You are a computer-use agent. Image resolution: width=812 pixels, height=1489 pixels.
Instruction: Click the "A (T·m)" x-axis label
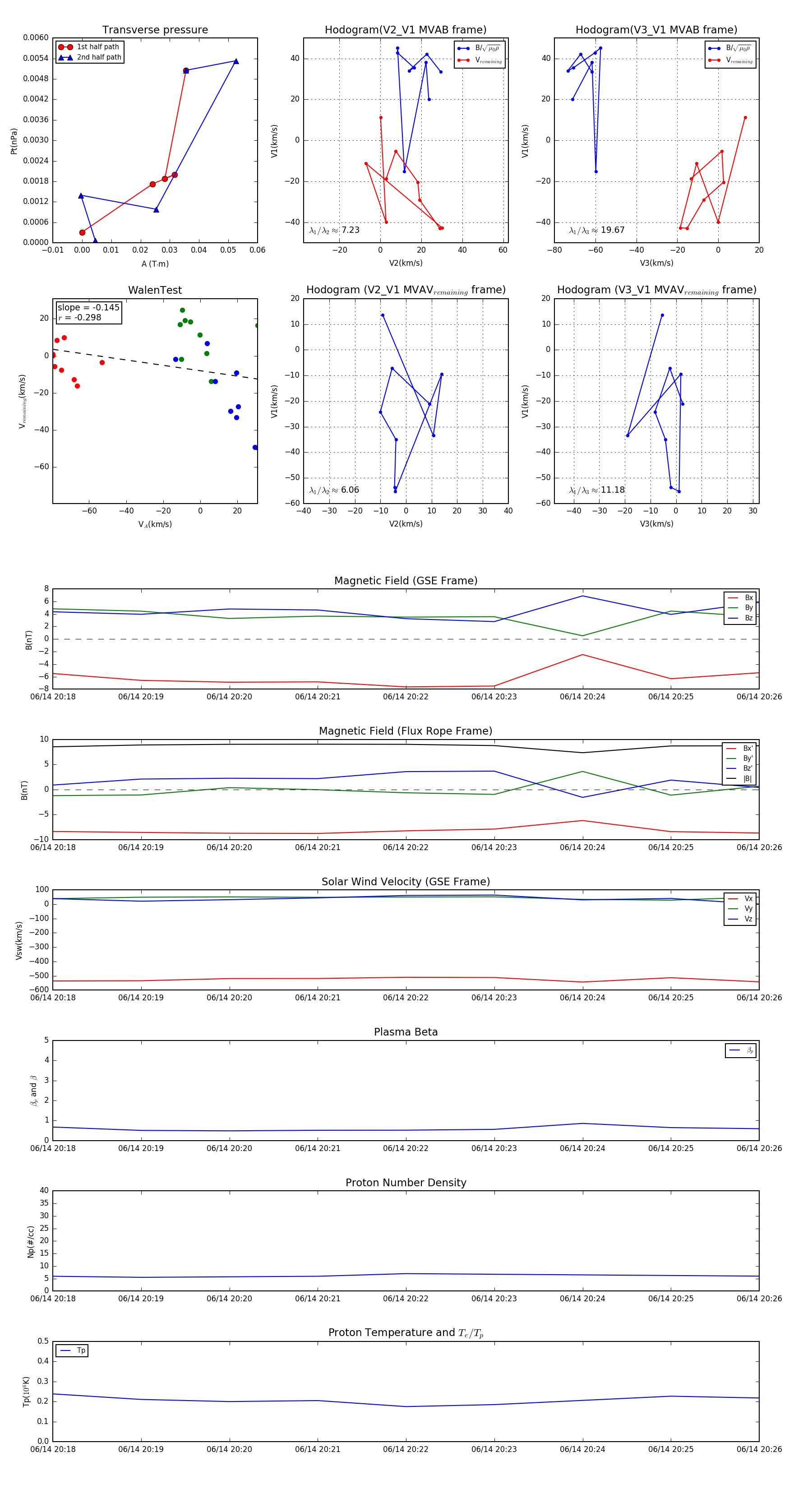point(155,264)
